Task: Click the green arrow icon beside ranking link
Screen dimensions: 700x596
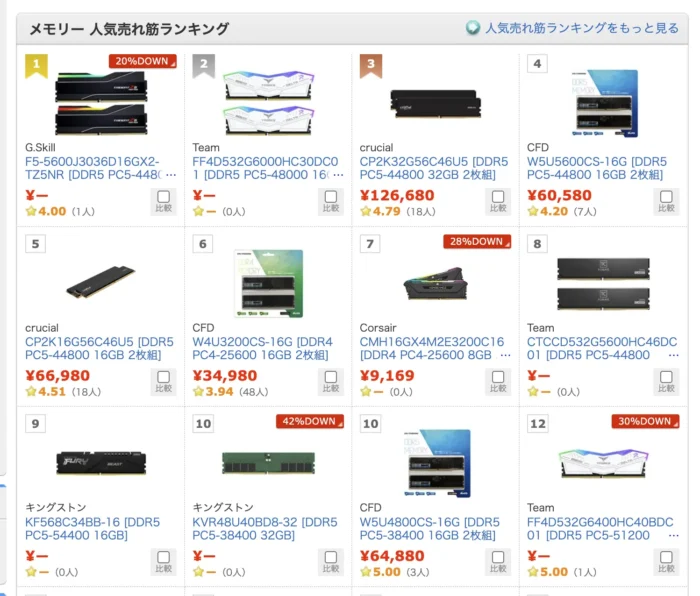Action: pos(473,28)
